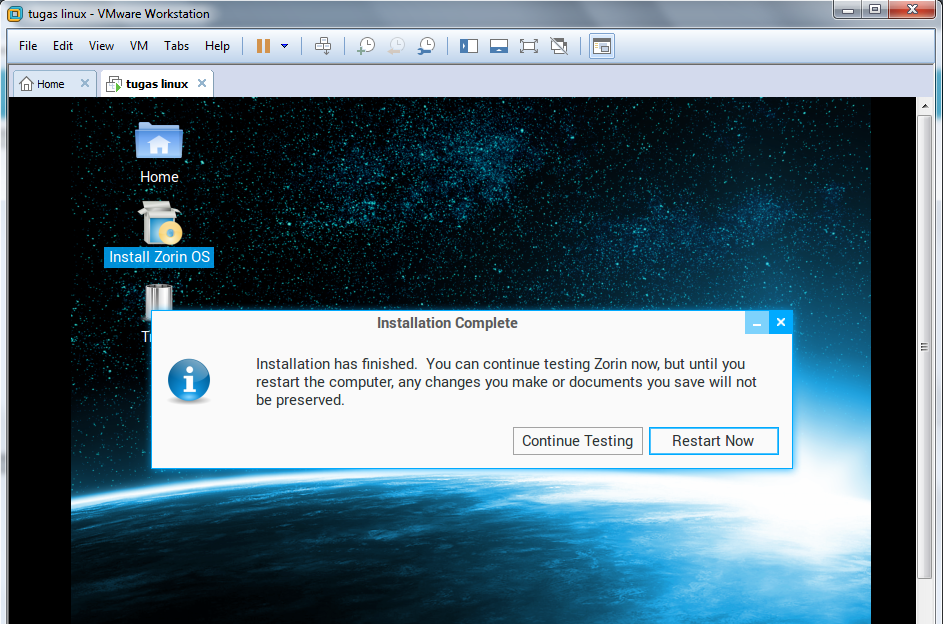
Task: Open the File menu
Action: 28,46
